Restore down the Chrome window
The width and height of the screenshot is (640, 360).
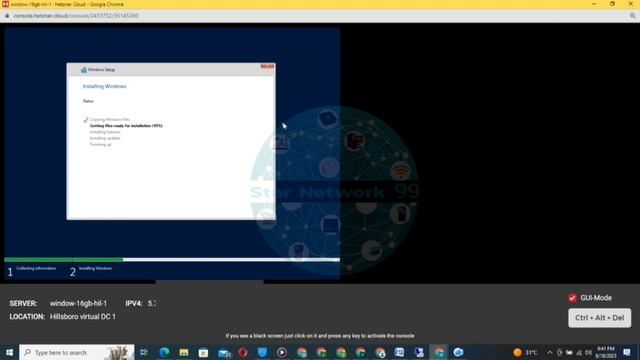[x=612, y=4]
